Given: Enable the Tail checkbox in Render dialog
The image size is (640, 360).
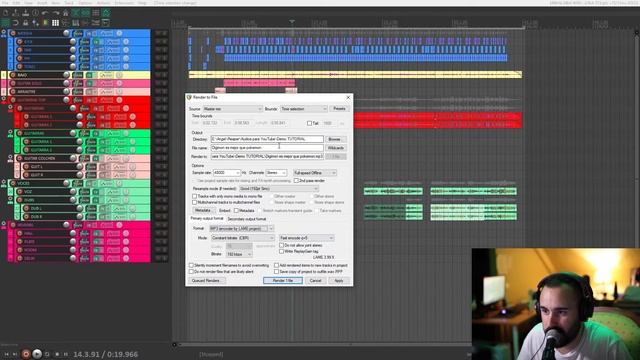Looking at the screenshot, I should (309, 123).
